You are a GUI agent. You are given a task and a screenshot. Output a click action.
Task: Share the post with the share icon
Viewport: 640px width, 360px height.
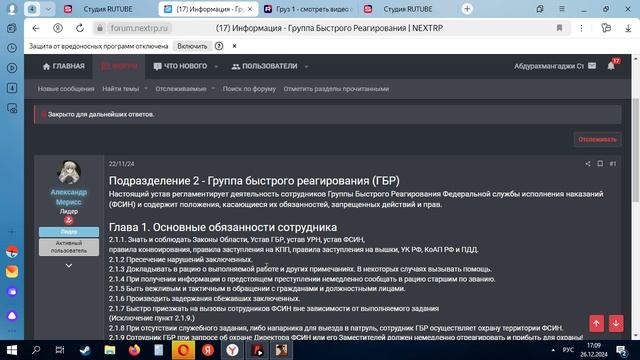588,164
